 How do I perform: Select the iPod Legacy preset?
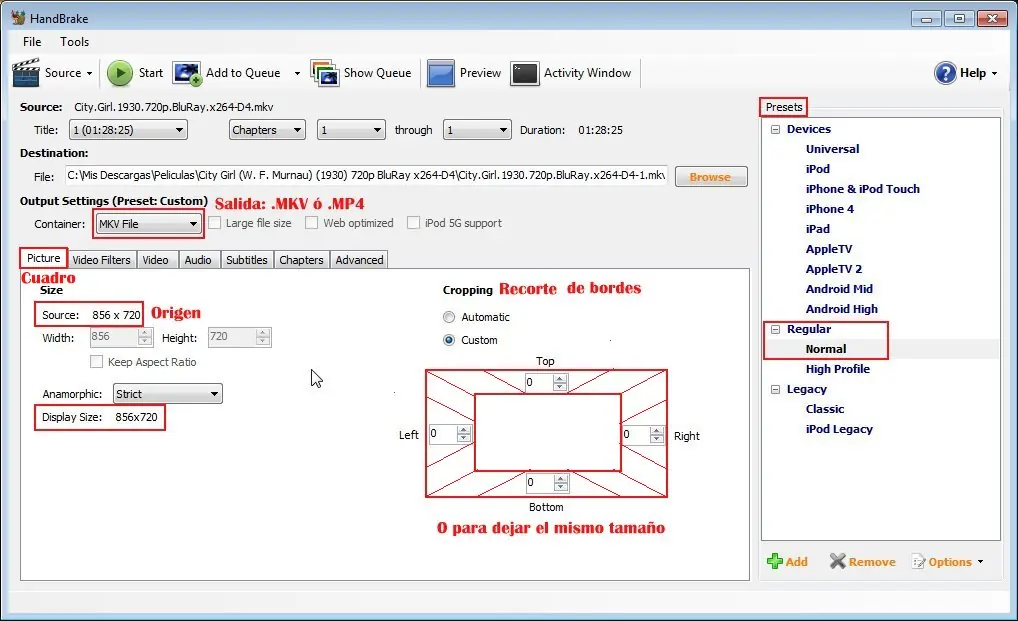(x=839, y=430)
